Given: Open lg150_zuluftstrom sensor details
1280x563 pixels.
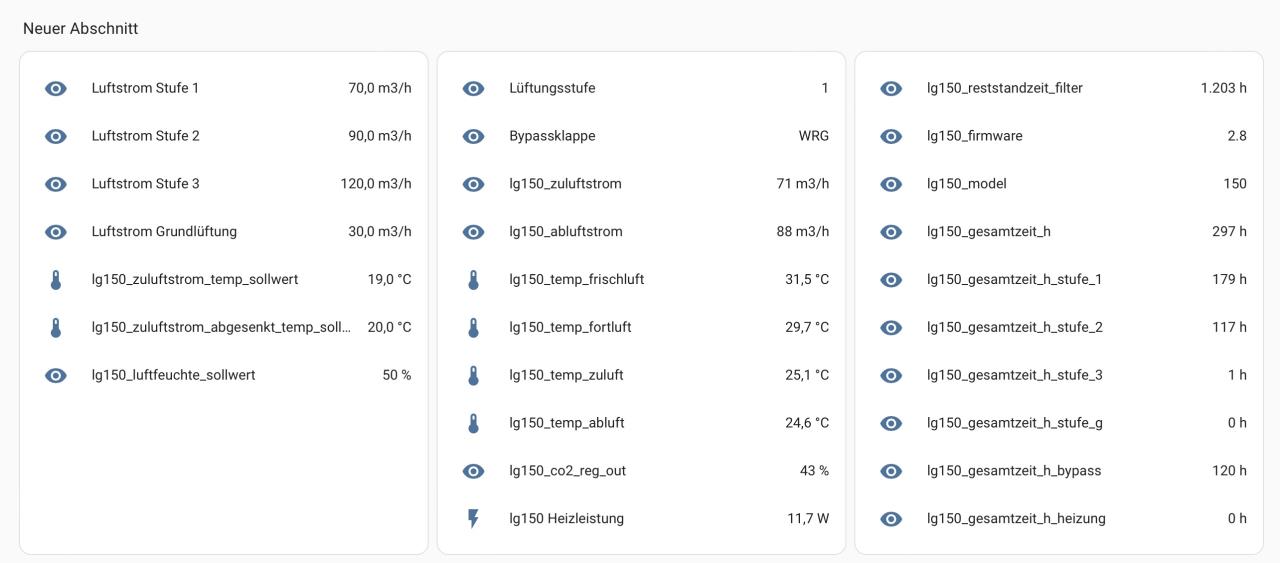Looking at the screenshot, I should point(565,184).
